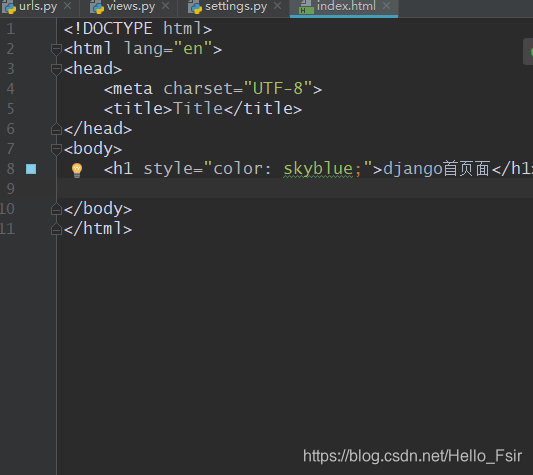Click line number 9 in the gutter
Screen dimensions: 533x475
pos(11,189)
